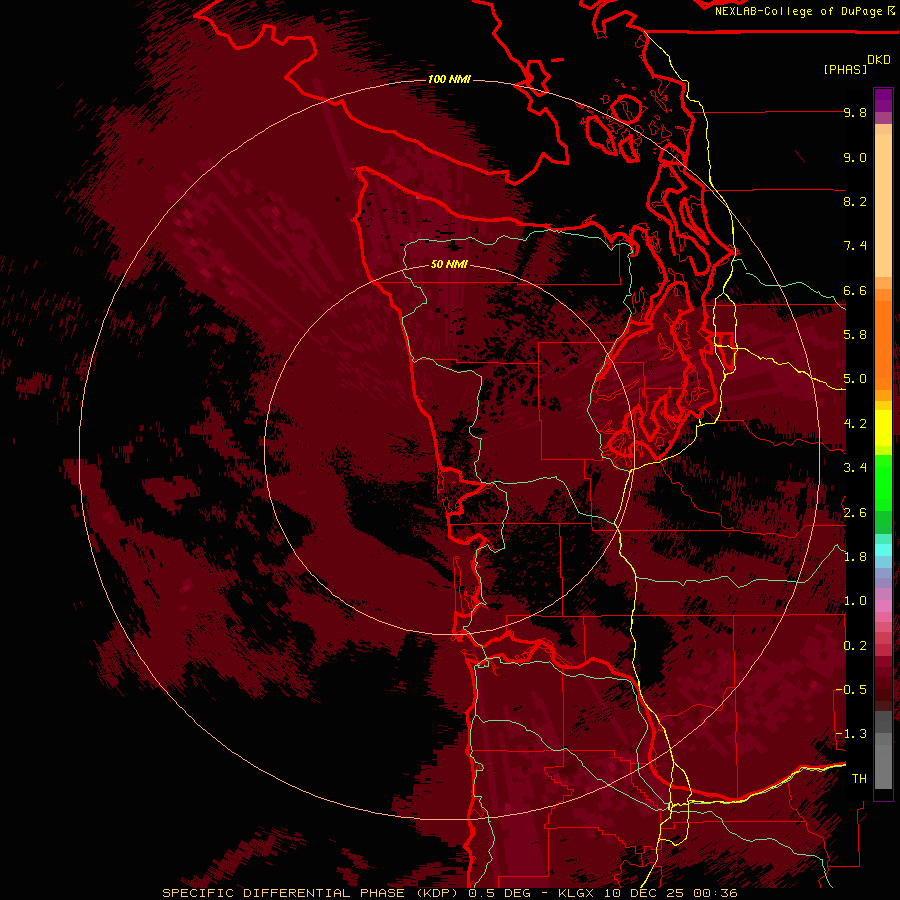Click the 50 NMI range ring label
This screenshot has height=900, width=900.
point(449,264)
